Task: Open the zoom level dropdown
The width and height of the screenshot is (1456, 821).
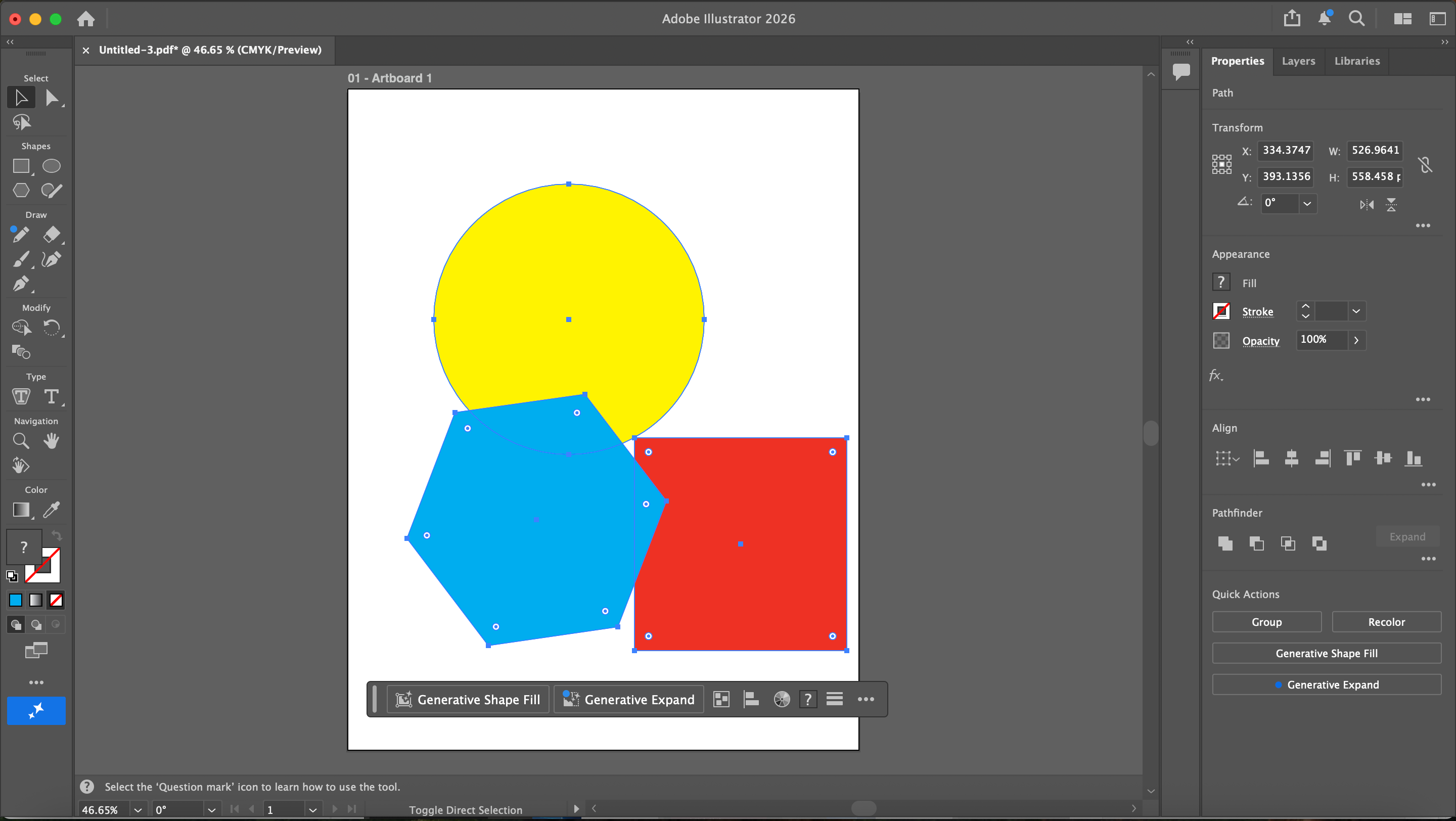Action: coord(138,810)
